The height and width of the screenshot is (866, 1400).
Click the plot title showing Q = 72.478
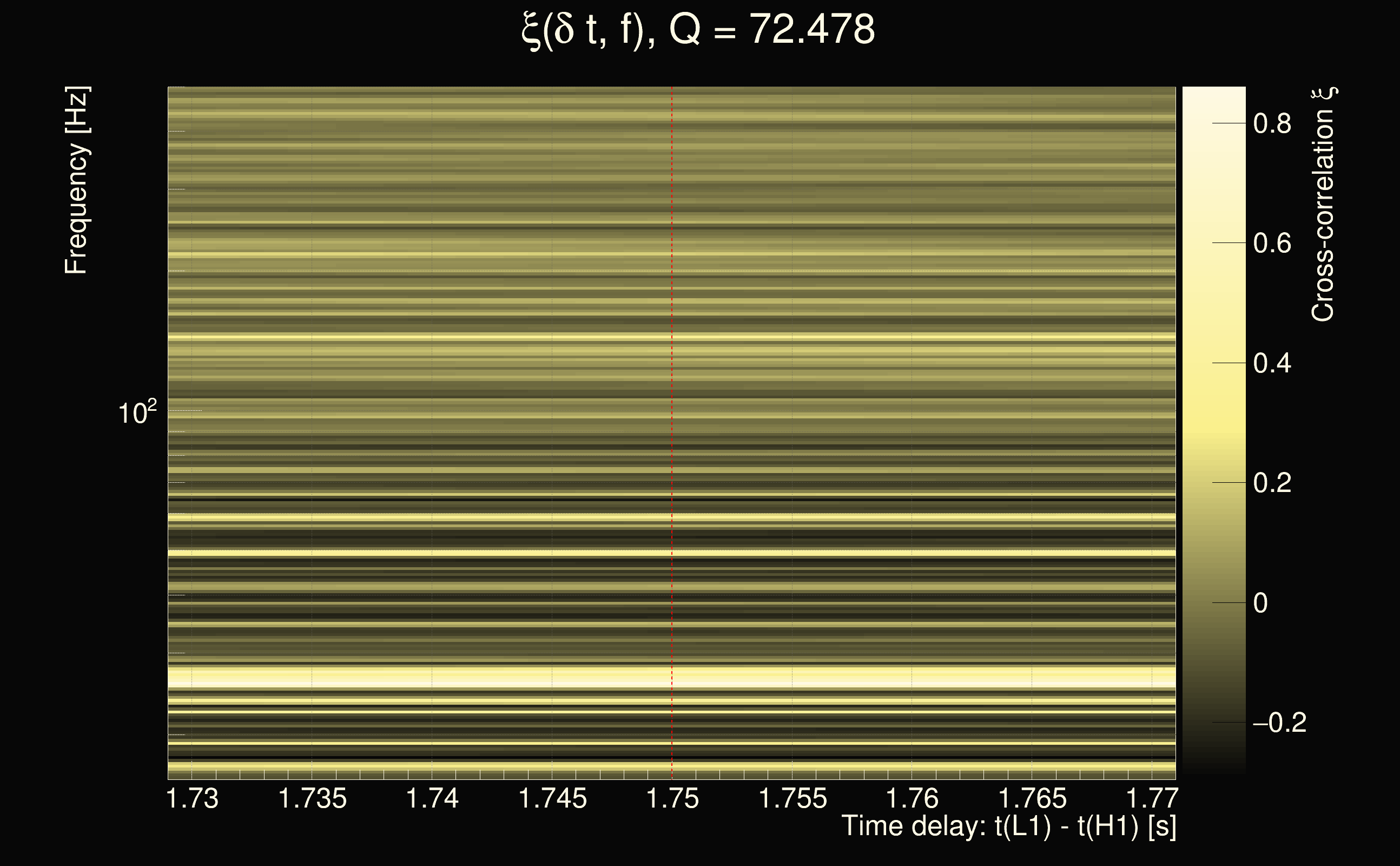698,30
